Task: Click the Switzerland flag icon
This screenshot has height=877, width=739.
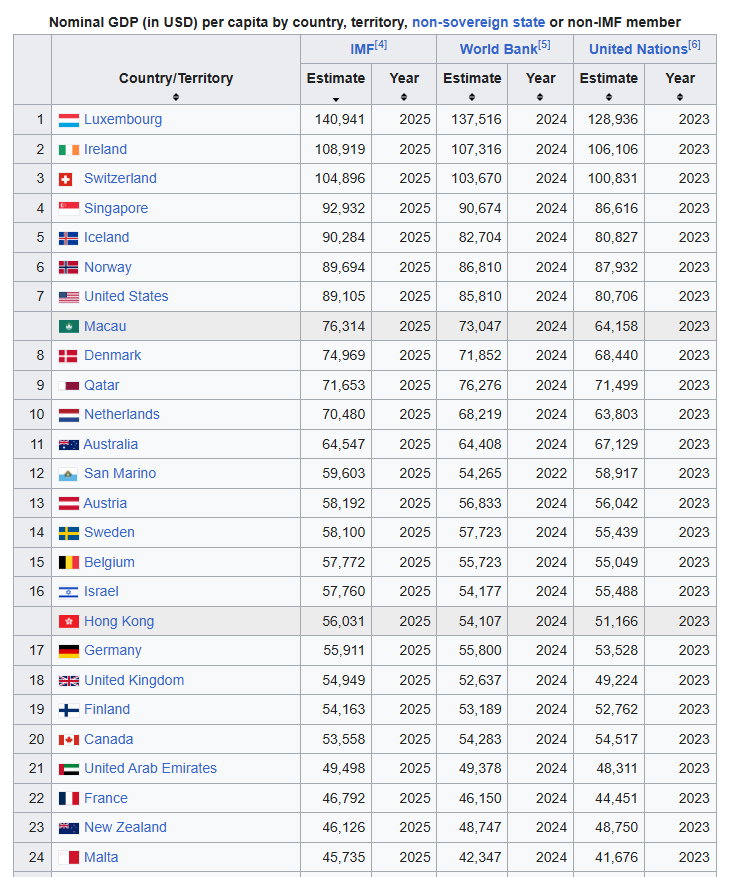Action: (65, 179)
